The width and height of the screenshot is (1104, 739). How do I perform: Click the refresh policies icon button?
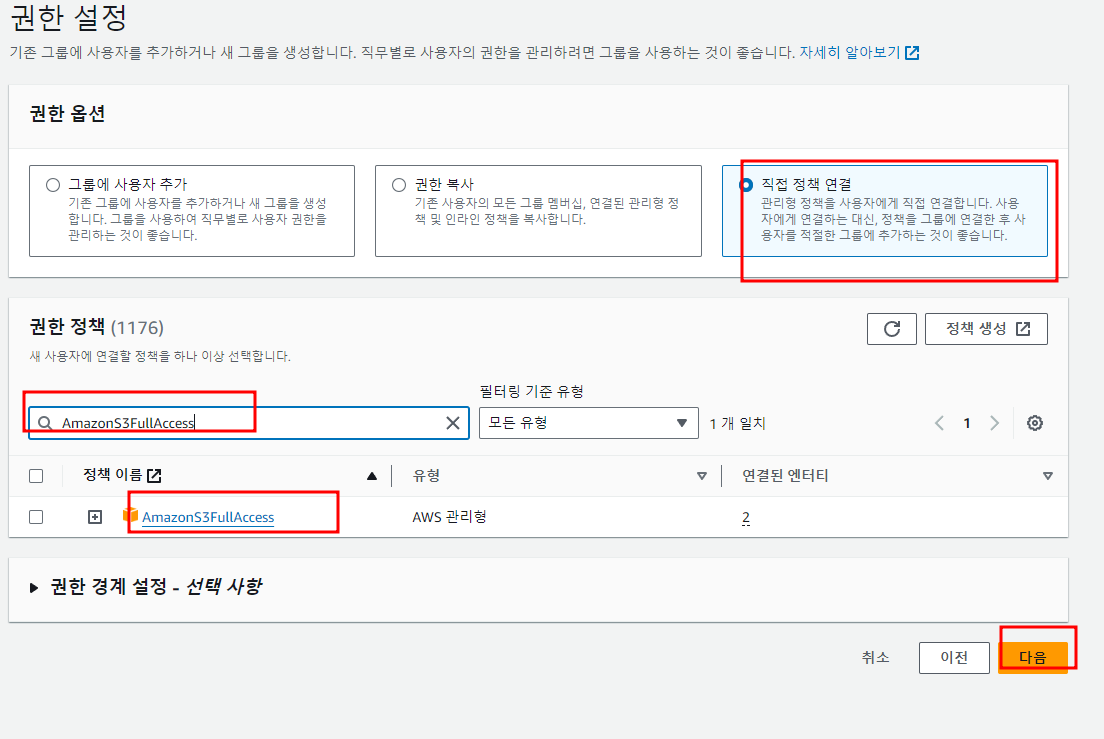891,329
